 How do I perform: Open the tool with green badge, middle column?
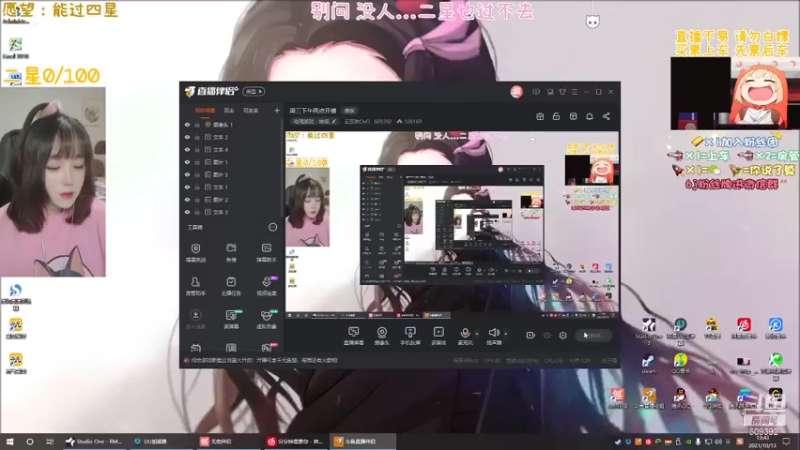(x=231, y=318)
